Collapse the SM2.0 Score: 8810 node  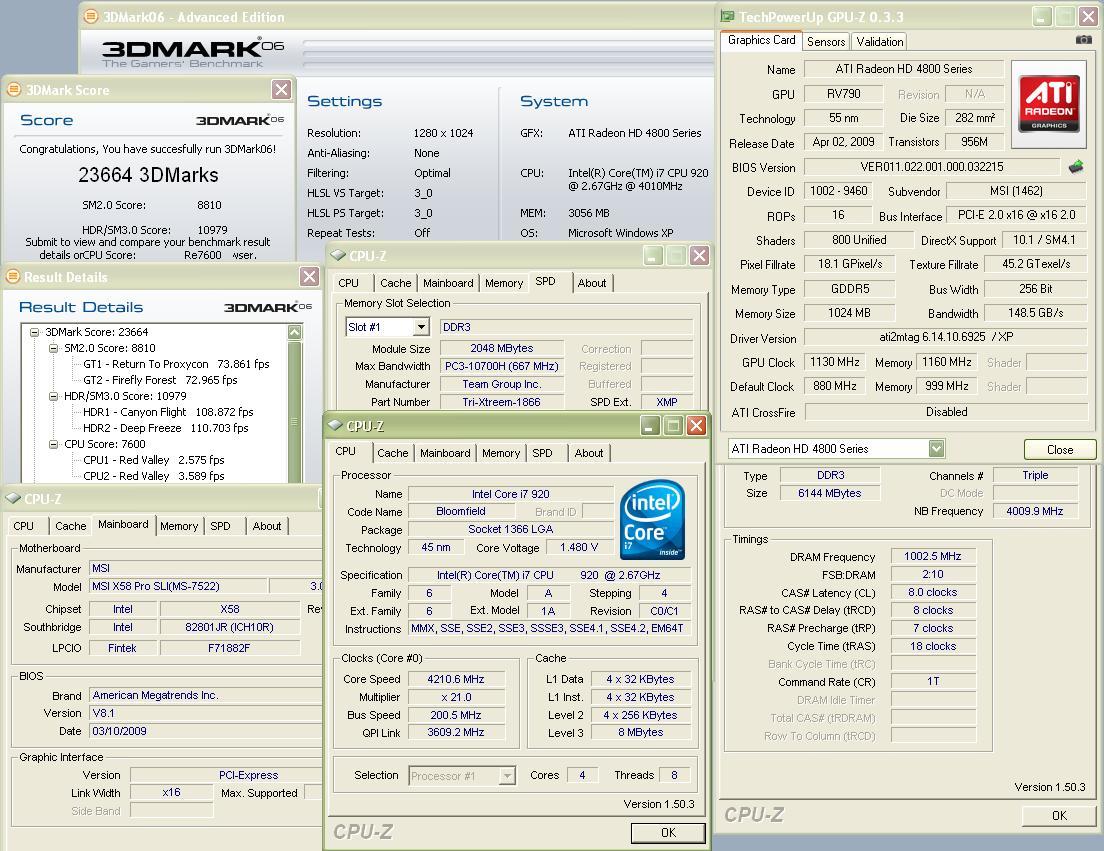53,348
